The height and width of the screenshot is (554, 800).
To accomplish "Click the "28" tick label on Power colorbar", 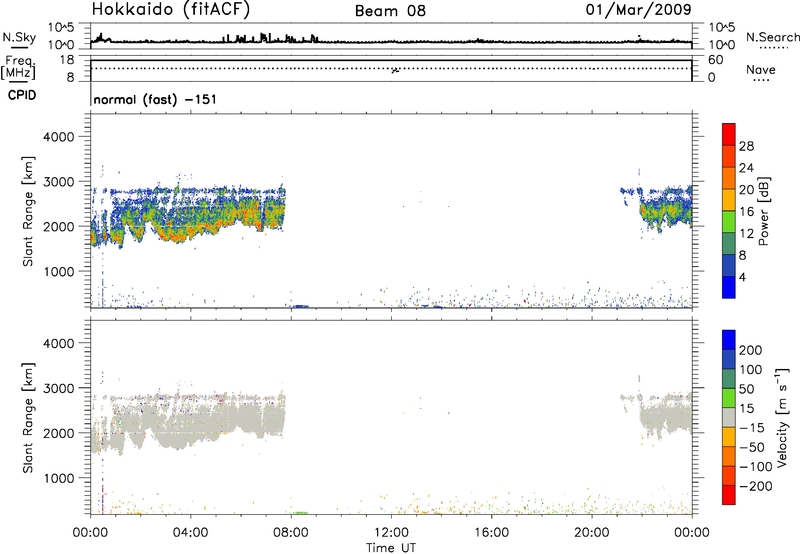I will [746, 146].
